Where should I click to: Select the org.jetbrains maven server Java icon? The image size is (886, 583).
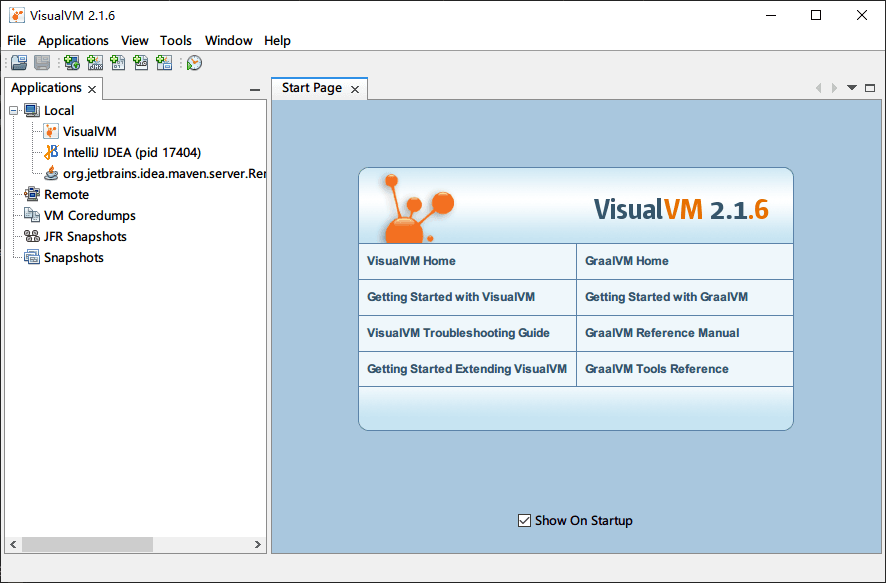click(51, 173)
